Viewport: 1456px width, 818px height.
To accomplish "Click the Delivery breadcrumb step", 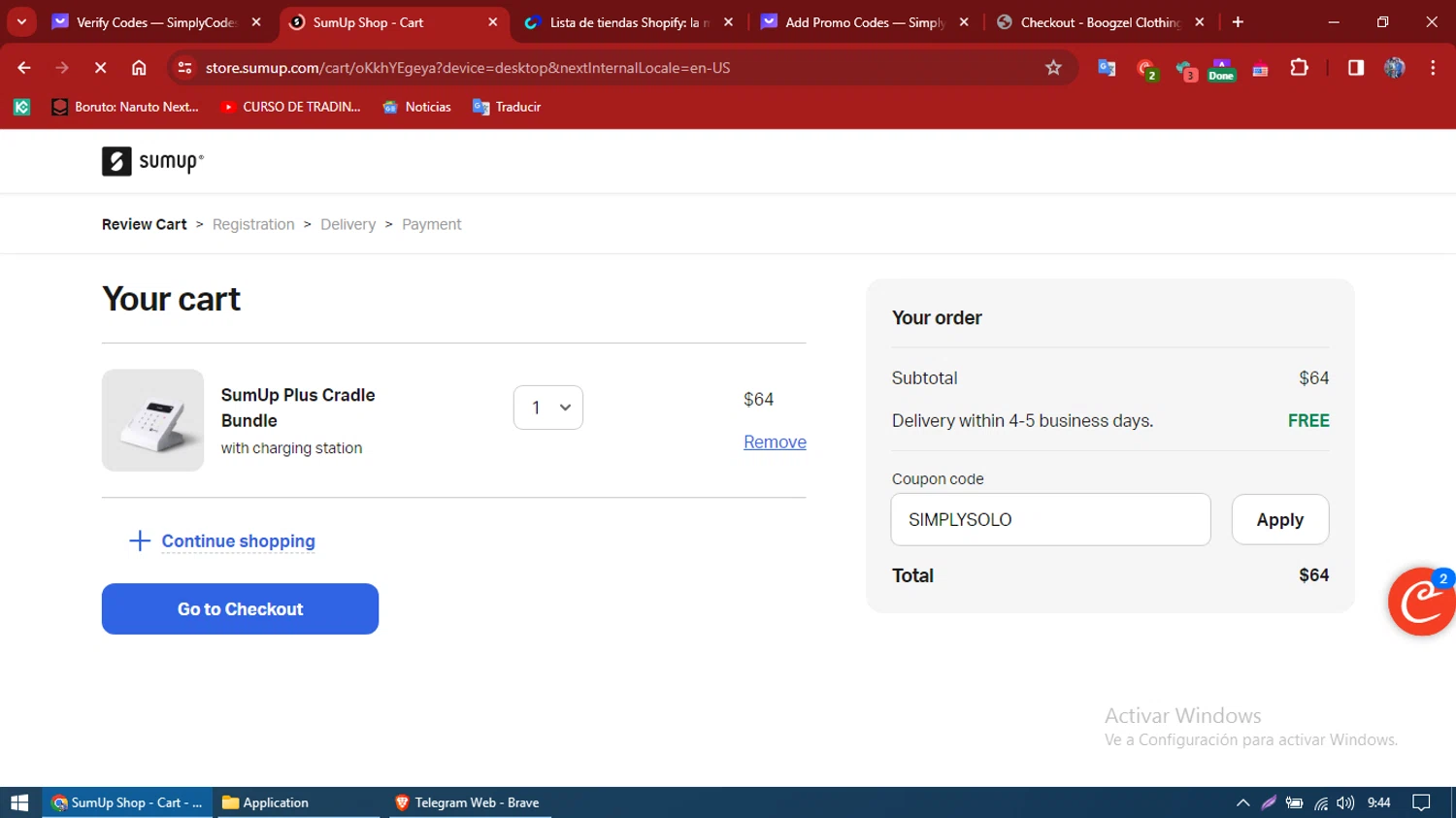I will click(347, 224).
